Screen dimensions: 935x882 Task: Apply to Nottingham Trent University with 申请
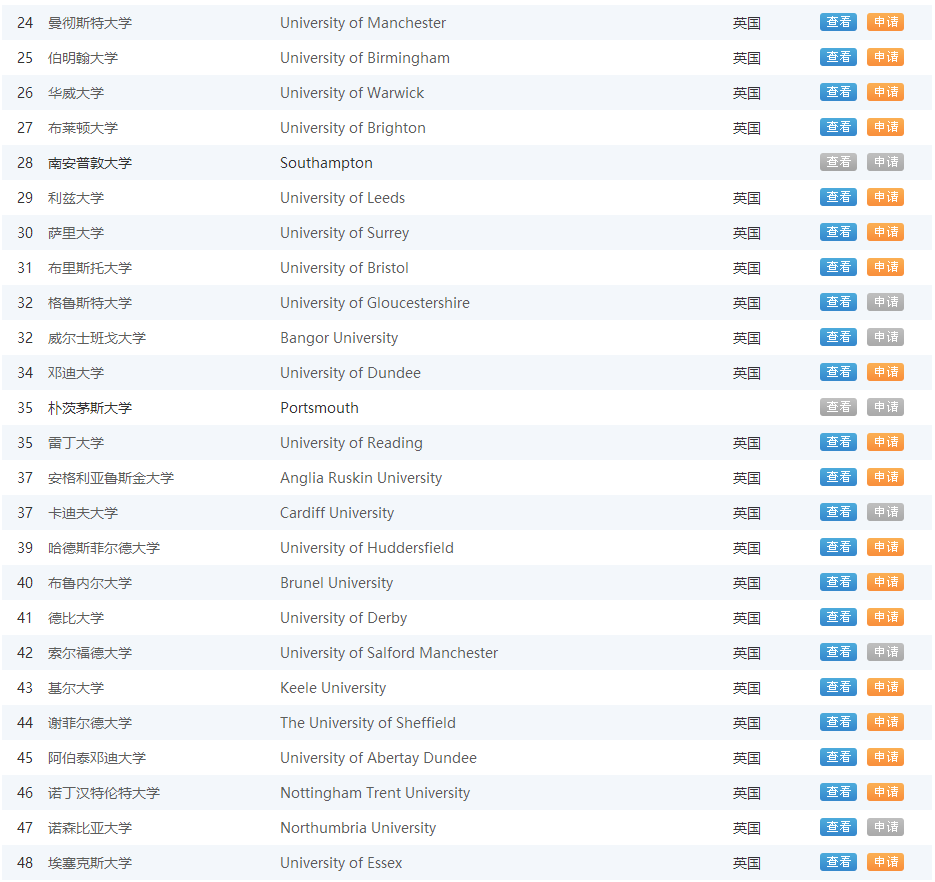(x=885, y=792)
